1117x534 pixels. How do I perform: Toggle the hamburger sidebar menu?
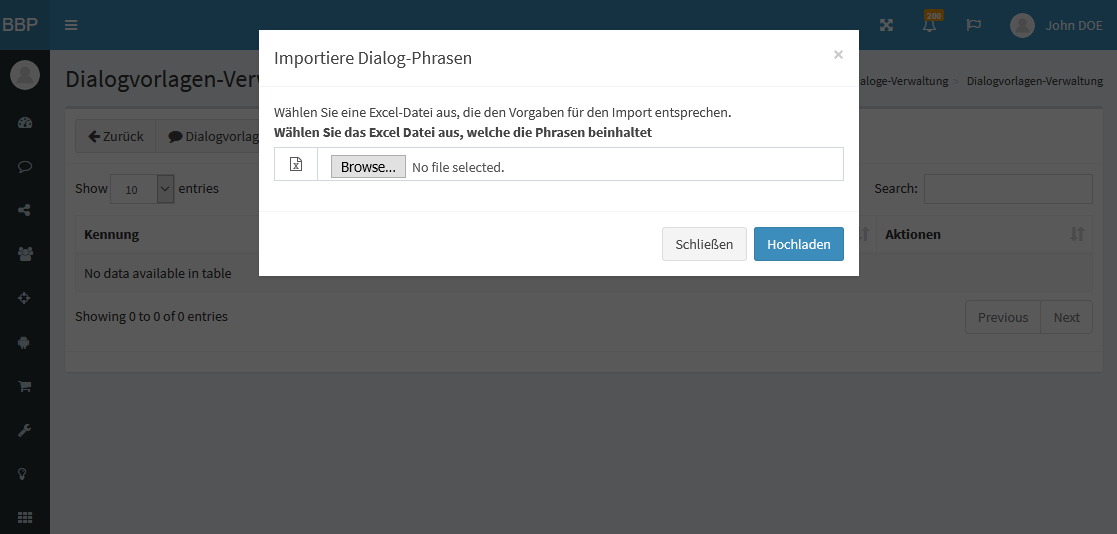pos(71,25)
